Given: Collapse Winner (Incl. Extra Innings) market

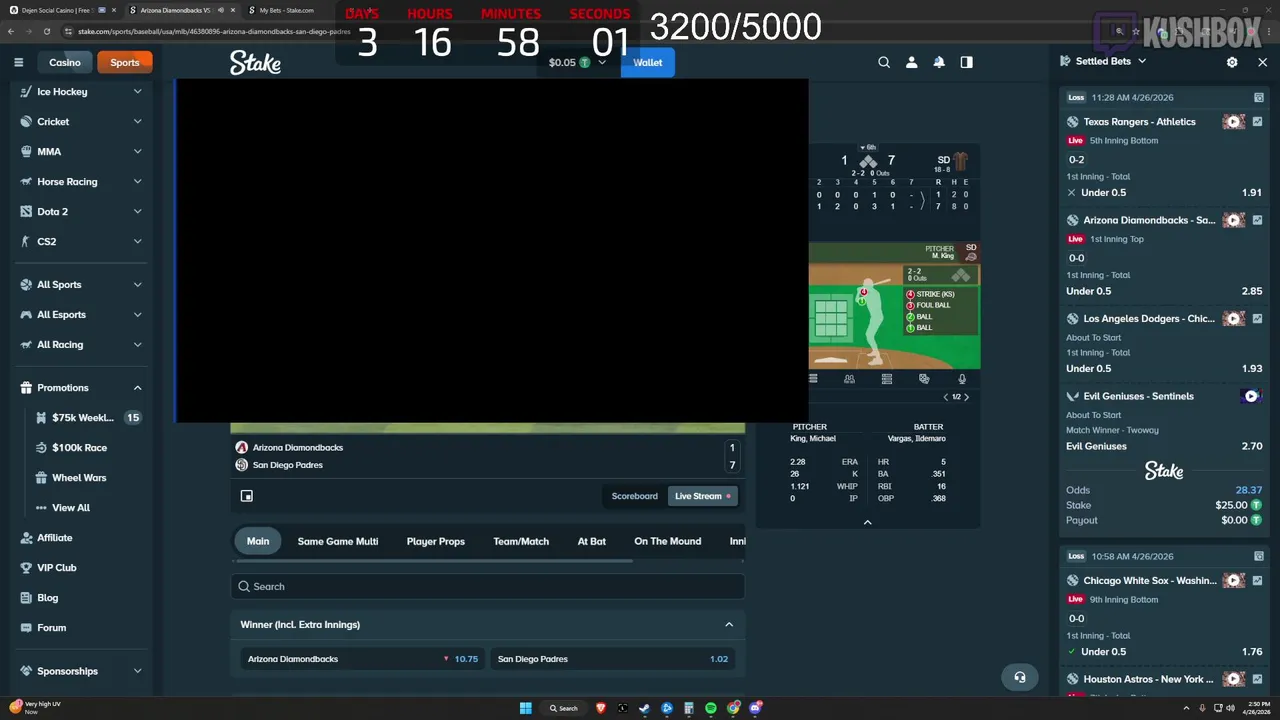Looking at the screenshot, I should coord(729,625).
